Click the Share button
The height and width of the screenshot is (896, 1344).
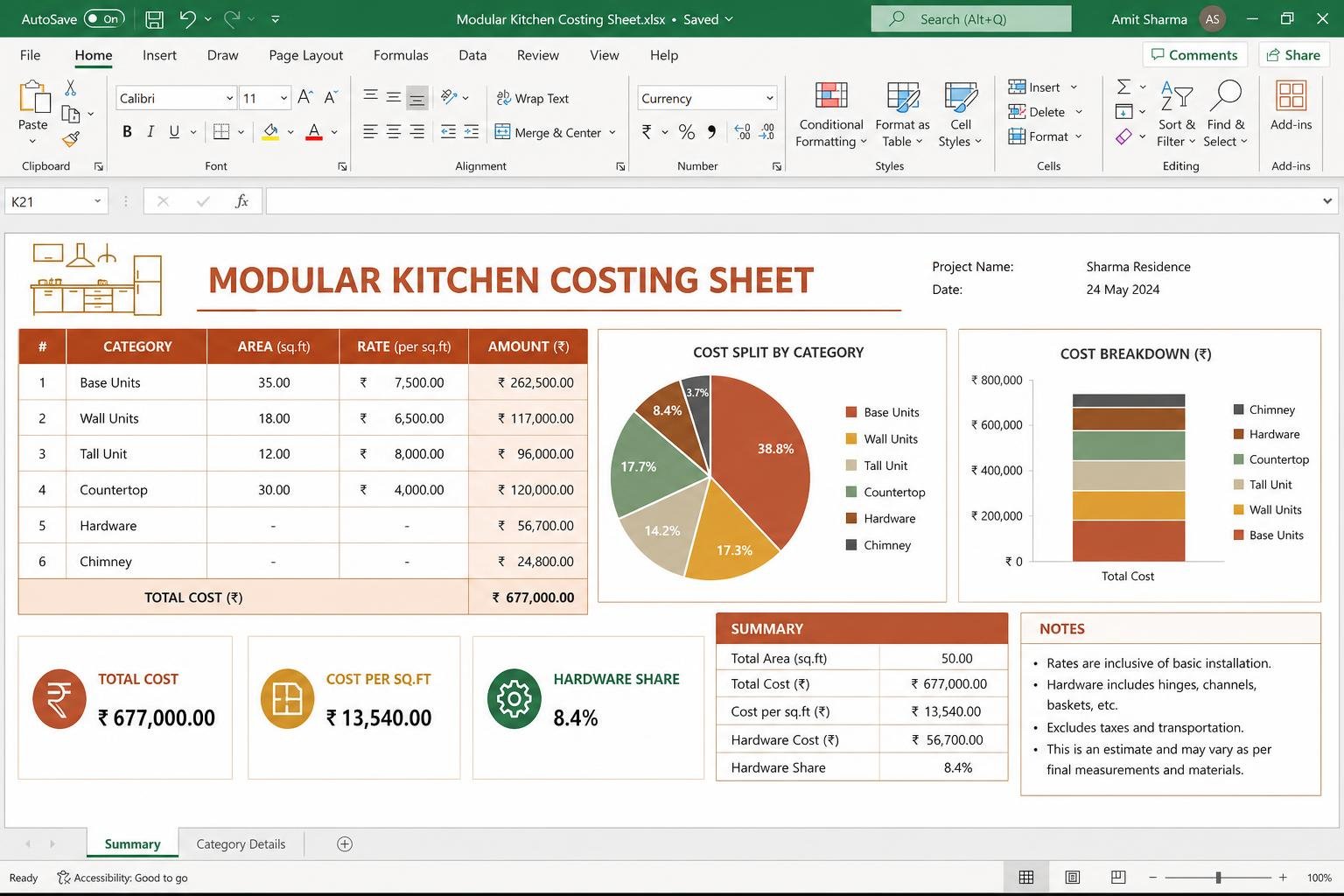click(1293, 54)
